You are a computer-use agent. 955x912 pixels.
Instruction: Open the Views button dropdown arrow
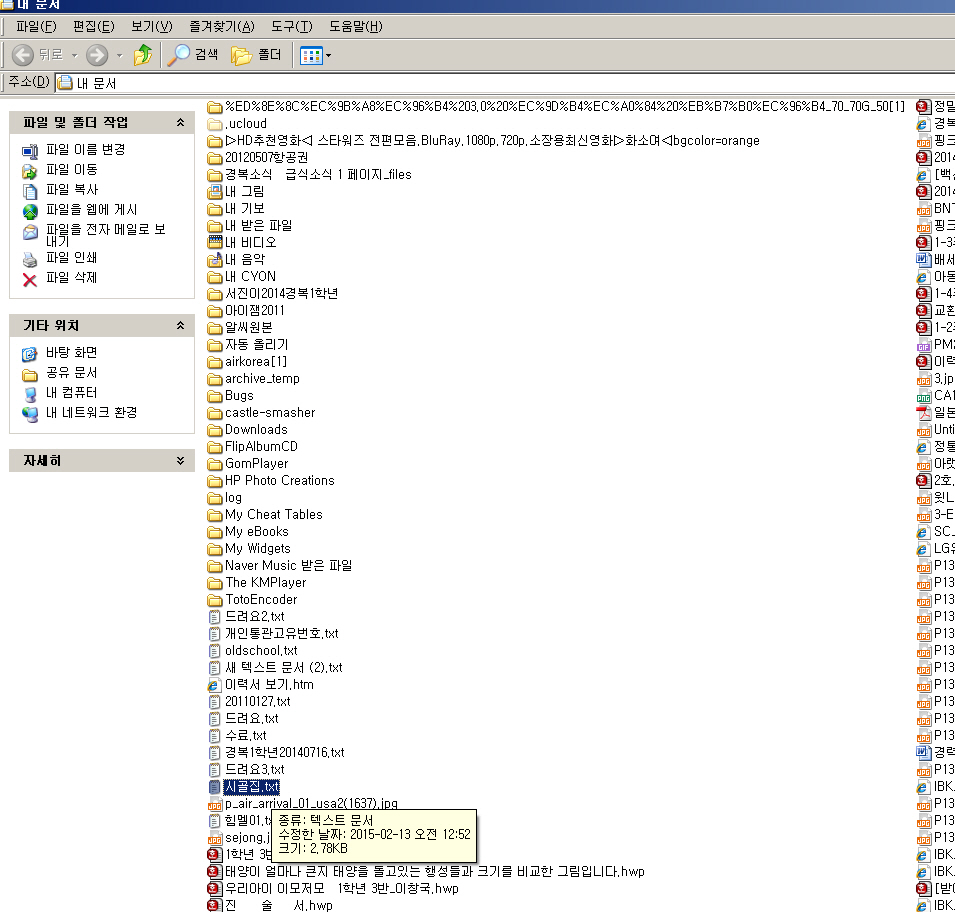tap(328, 55)
